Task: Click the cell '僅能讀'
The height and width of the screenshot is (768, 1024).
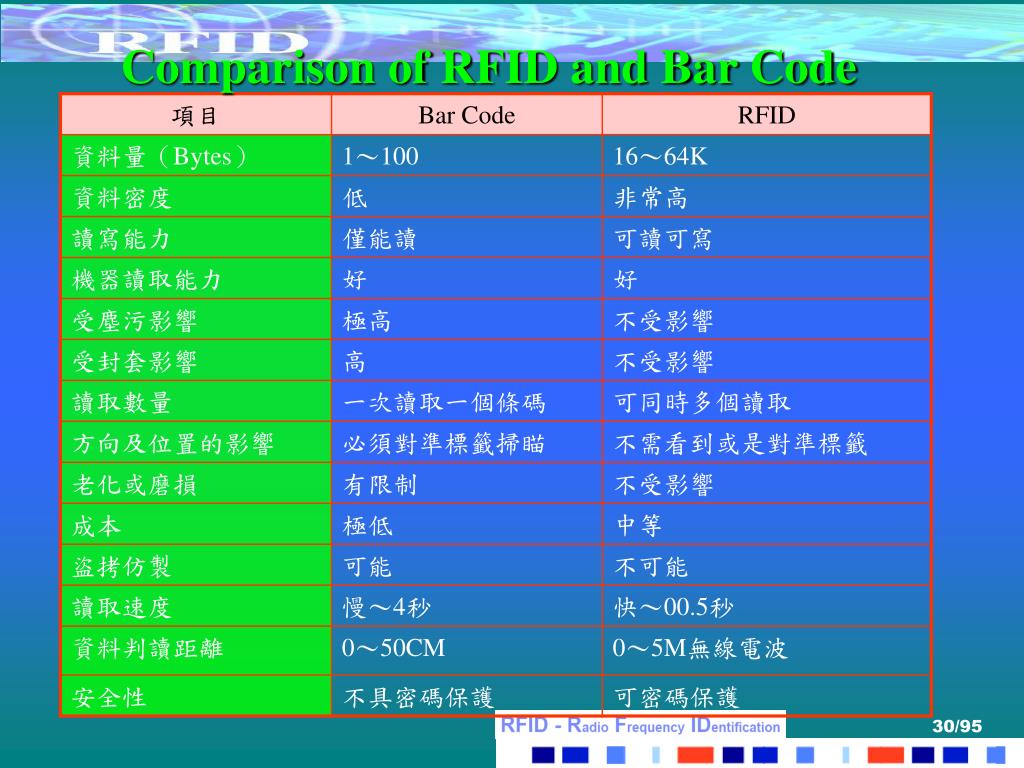Action: [466, 239]
